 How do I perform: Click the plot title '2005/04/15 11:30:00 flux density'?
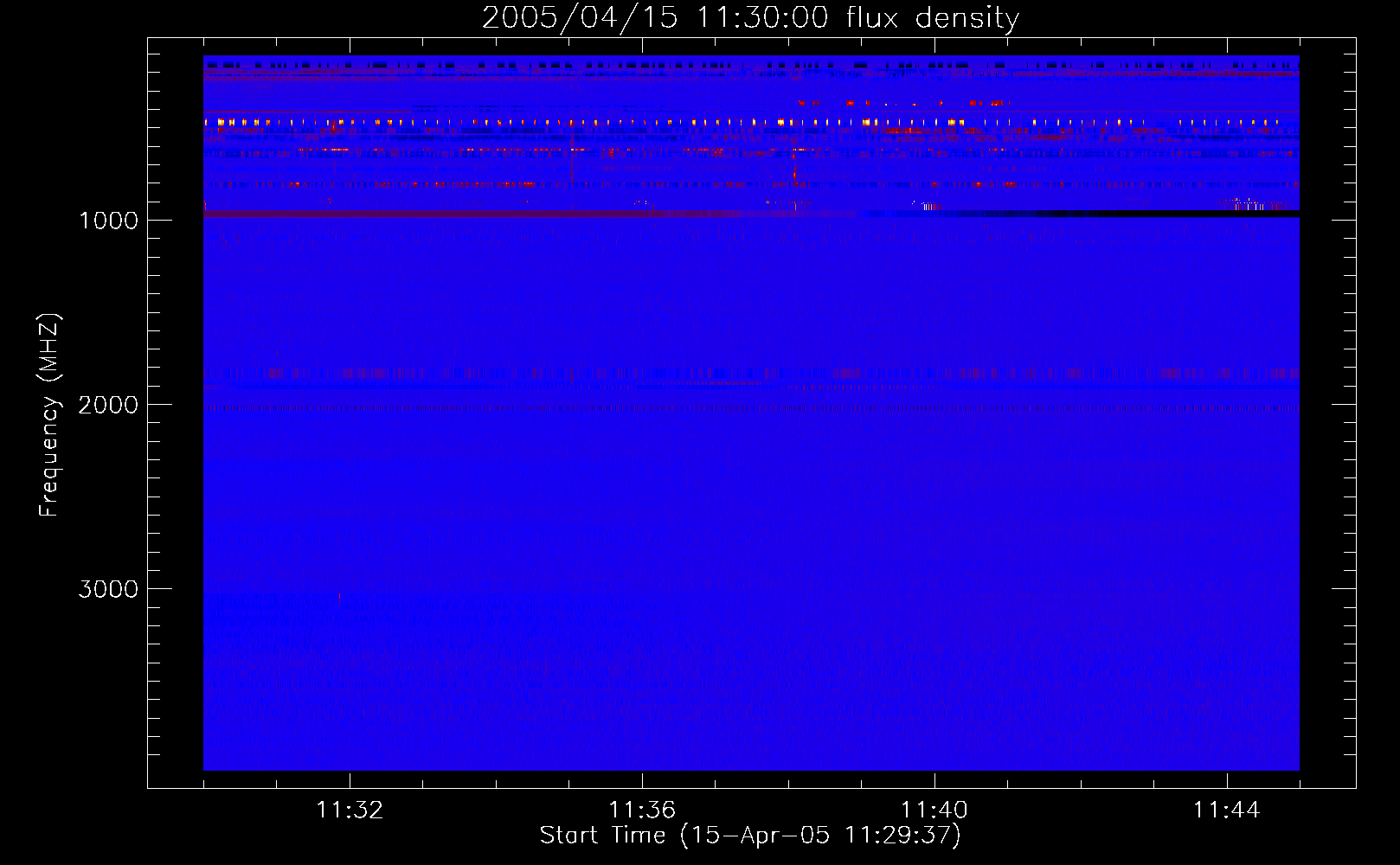click(750, 17)
